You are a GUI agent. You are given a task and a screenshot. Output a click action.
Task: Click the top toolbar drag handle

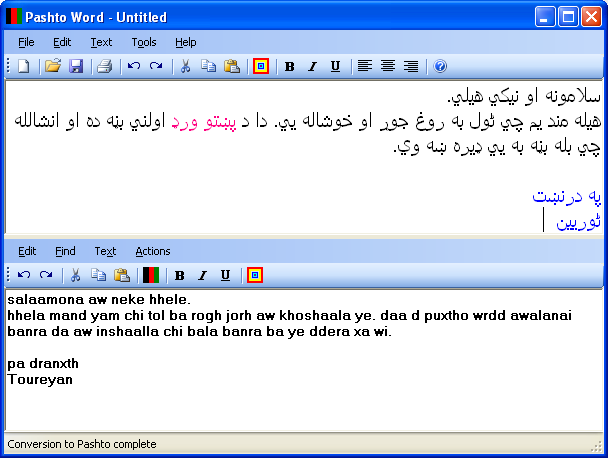pyautogui.click(x=8, y=66)
